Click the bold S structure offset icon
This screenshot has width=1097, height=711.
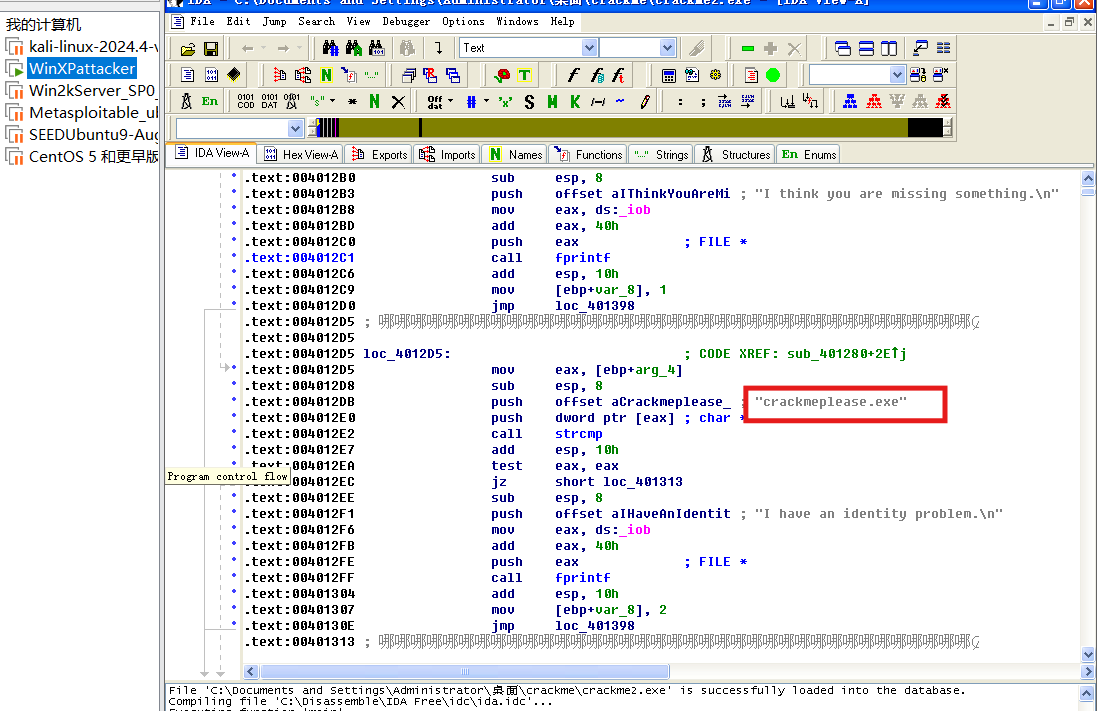point(529,102)
